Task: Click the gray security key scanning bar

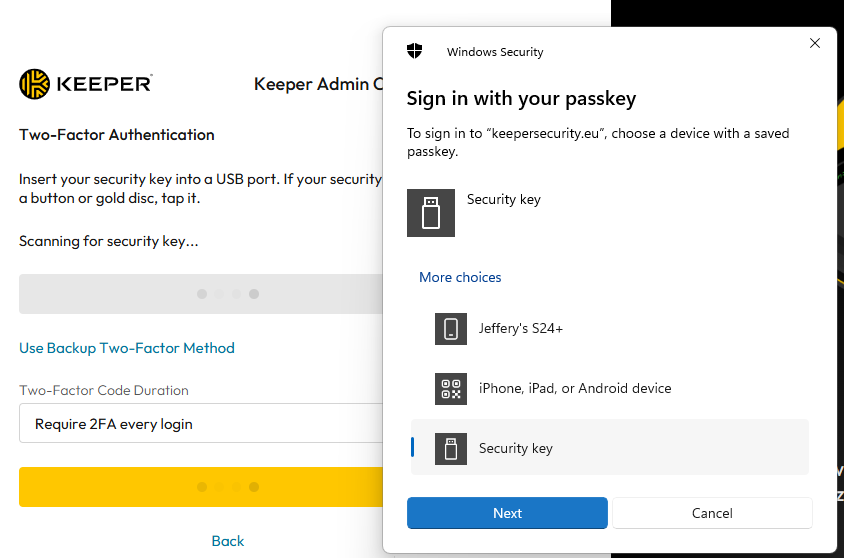Action: pyautogui.click(x=200, y=294)
